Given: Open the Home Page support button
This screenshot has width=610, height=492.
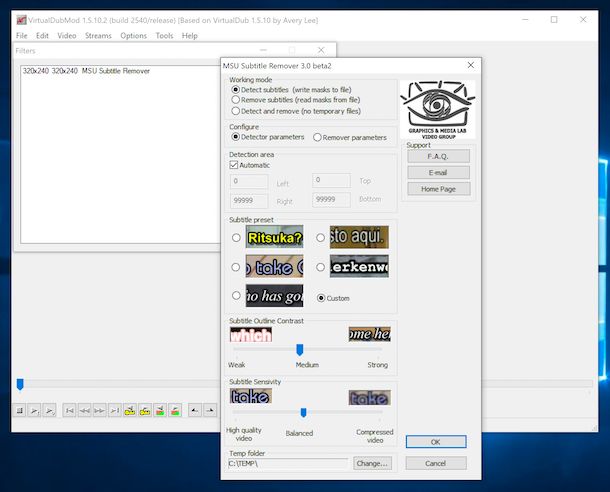Looking at the screenshot, I should tap(438, 189).
